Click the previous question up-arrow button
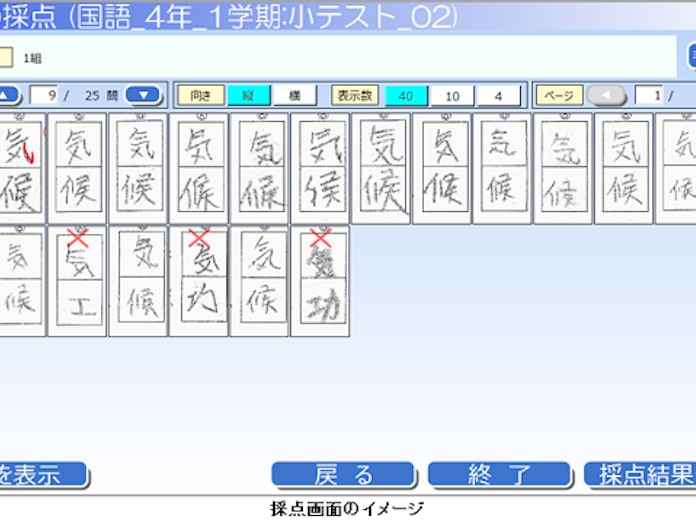 point(7,96)
